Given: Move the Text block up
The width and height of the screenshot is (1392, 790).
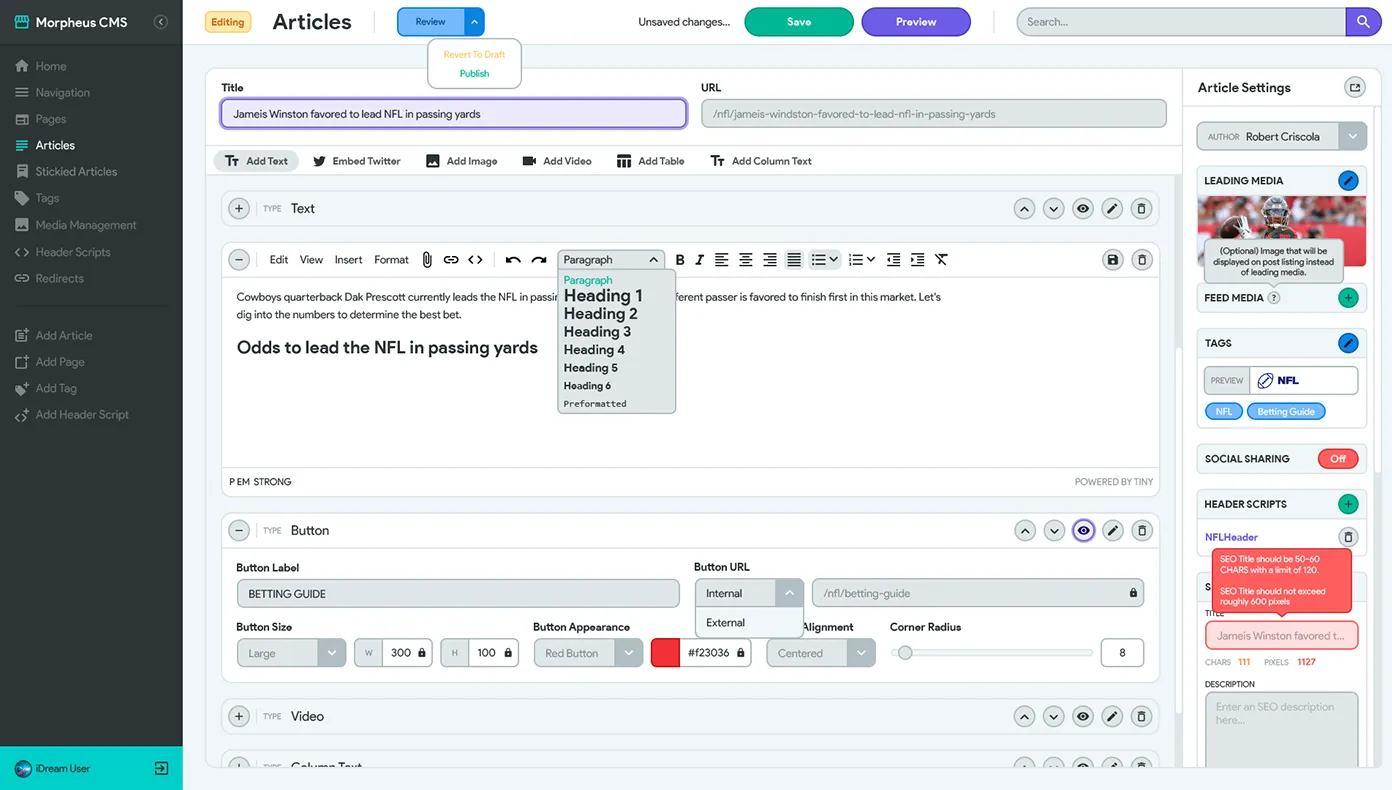Looking at the screenshot, I should [1024, 209].
